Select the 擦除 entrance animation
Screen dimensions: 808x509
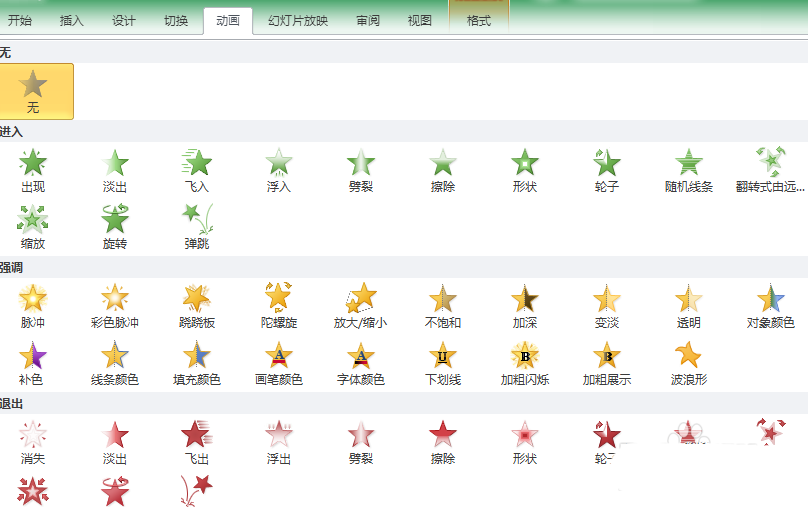pos(443,171)
